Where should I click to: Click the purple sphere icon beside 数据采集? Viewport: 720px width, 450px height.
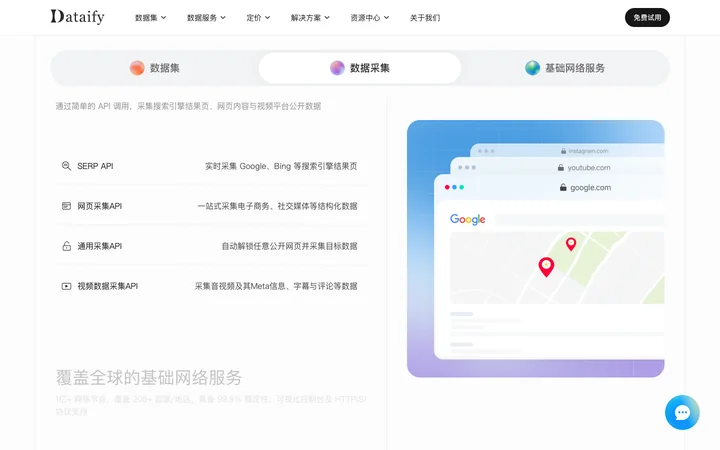(337, 68)
